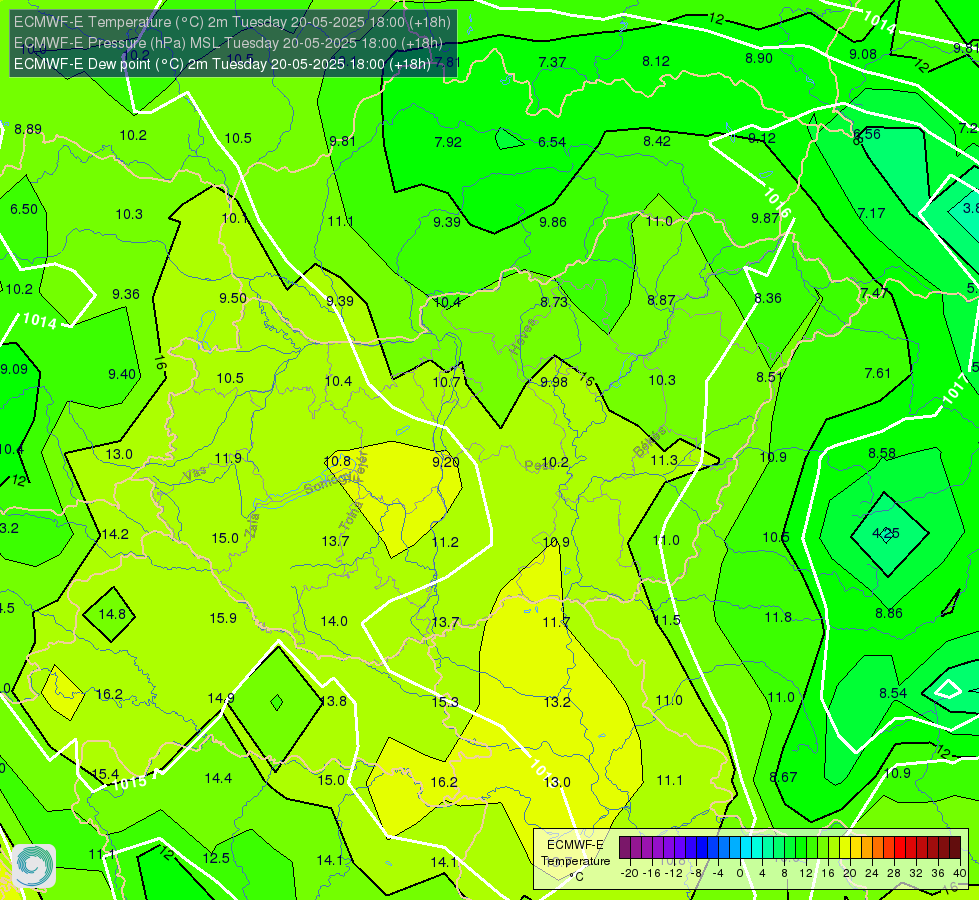Click the 1016 isobar label
The image size is (979, 900).
pyautogui.click(x=776, y=203)
